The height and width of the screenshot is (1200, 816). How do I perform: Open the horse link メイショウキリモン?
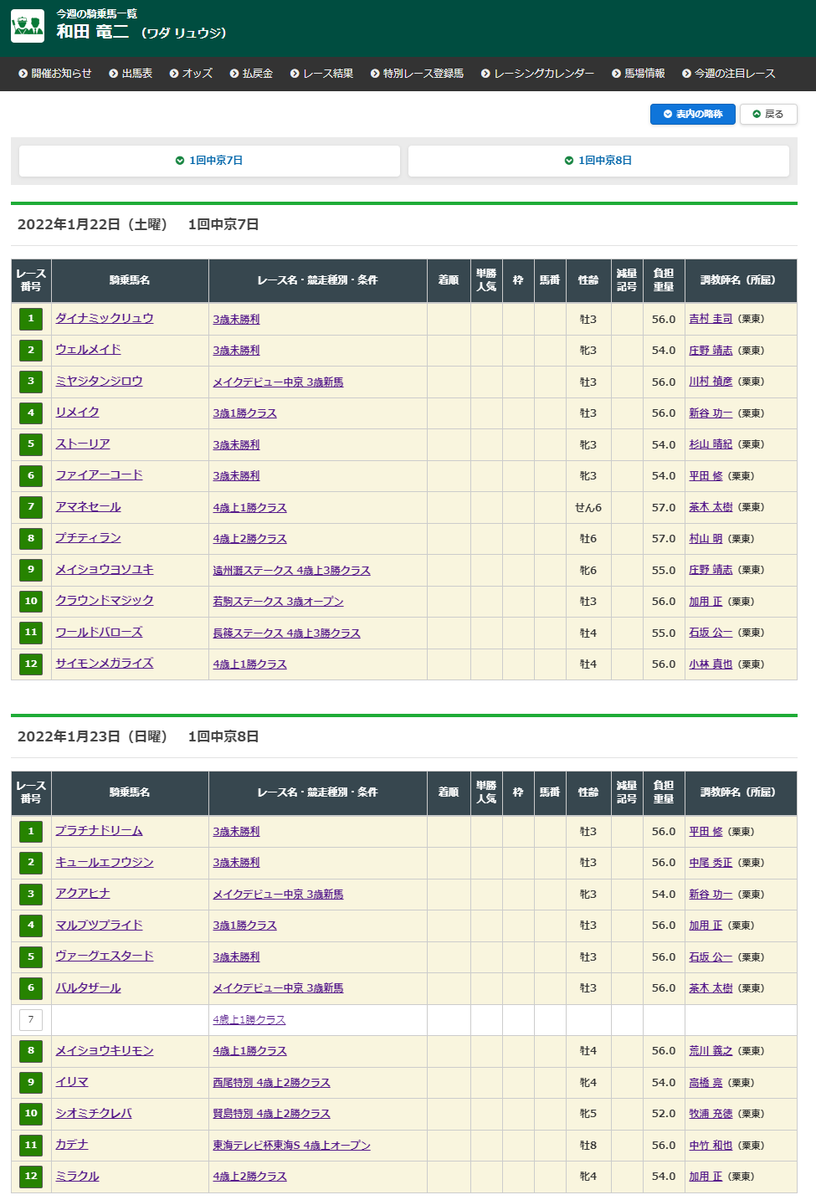tap(105, 1050)
